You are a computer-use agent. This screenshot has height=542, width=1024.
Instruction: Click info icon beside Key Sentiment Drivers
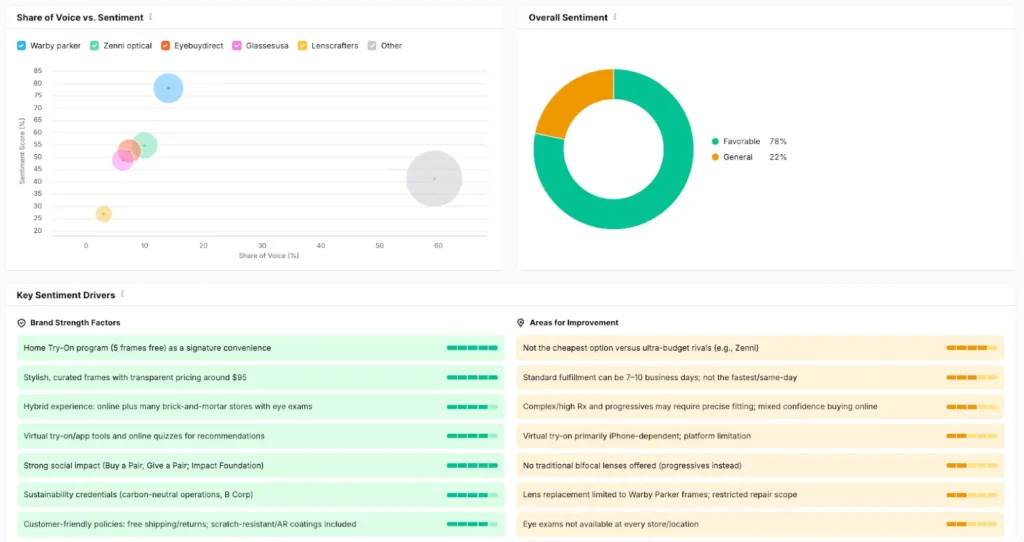122,295
